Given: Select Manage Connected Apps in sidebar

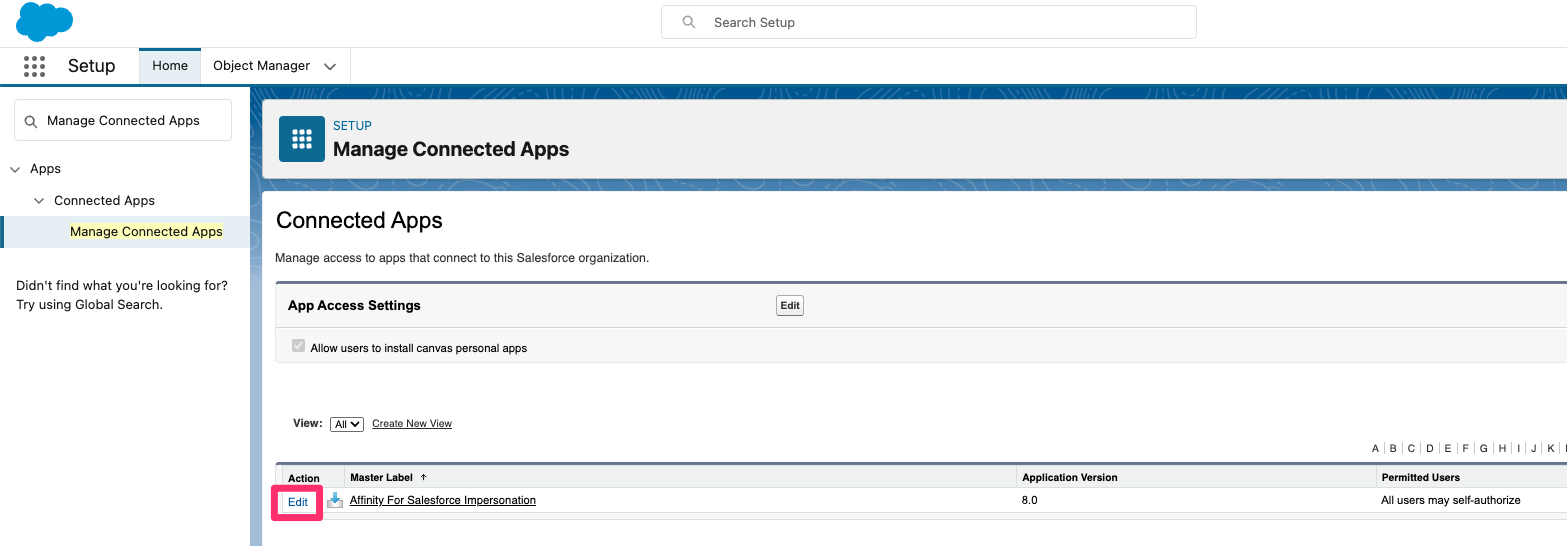Looking at the screenshot, I should [x=146, y=231].
